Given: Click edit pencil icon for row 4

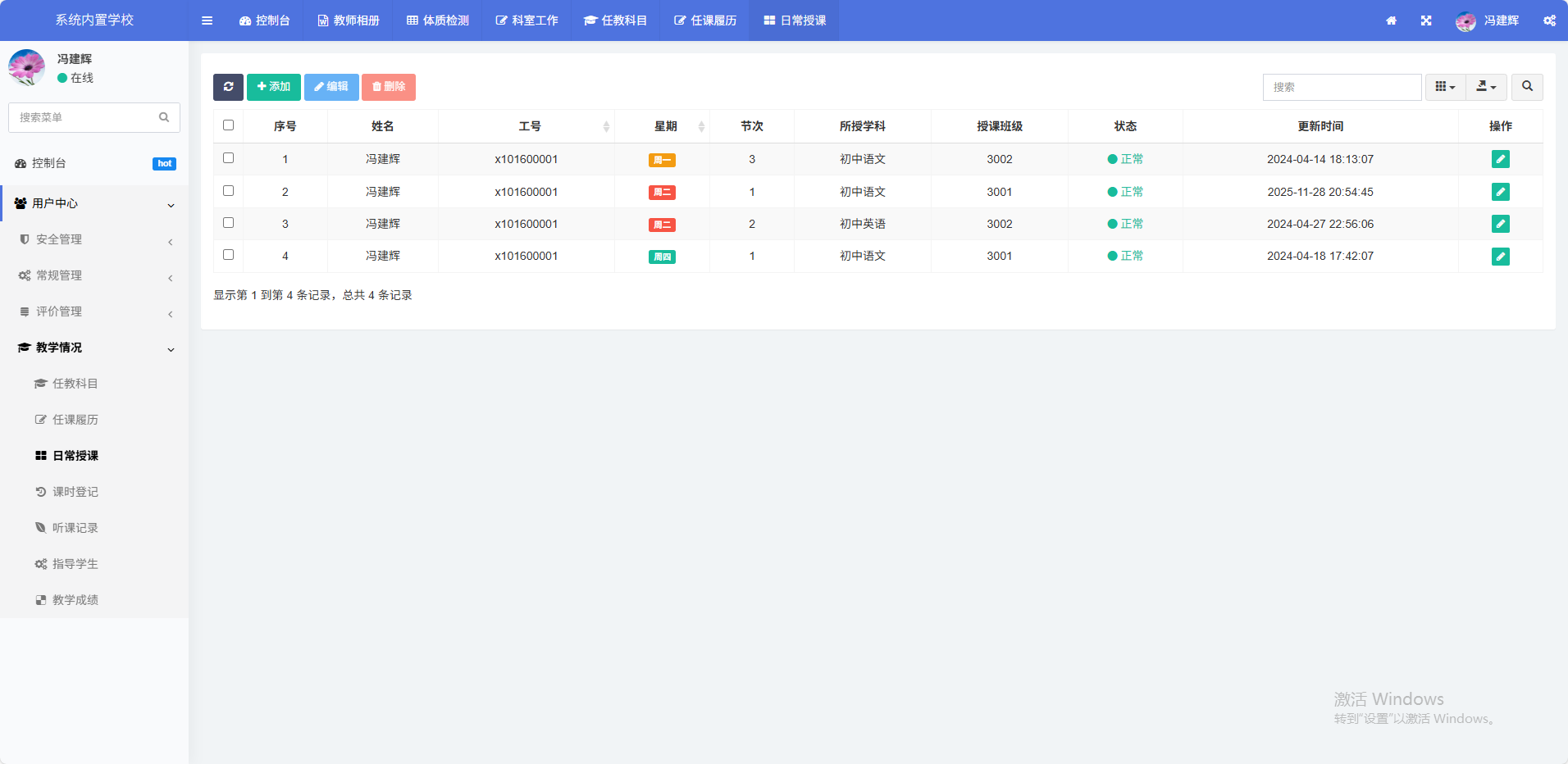Looking at the screenshot, I should pos(1500,257).
